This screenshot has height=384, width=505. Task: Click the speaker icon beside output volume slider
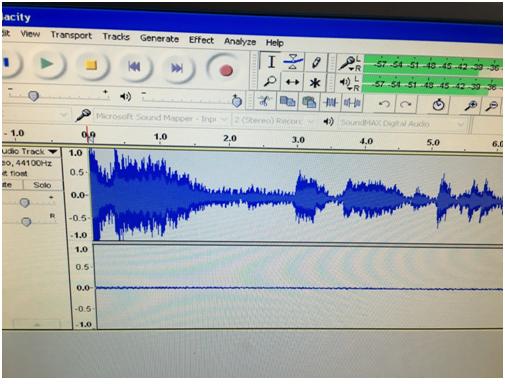(x=125, y=97)
